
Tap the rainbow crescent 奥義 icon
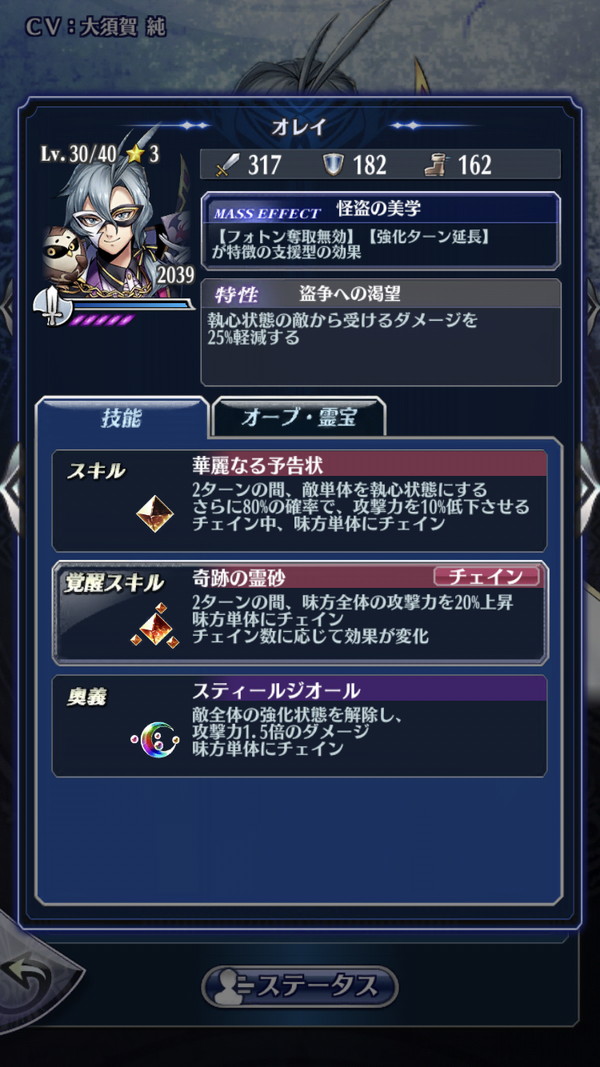[x=155, y=738]
